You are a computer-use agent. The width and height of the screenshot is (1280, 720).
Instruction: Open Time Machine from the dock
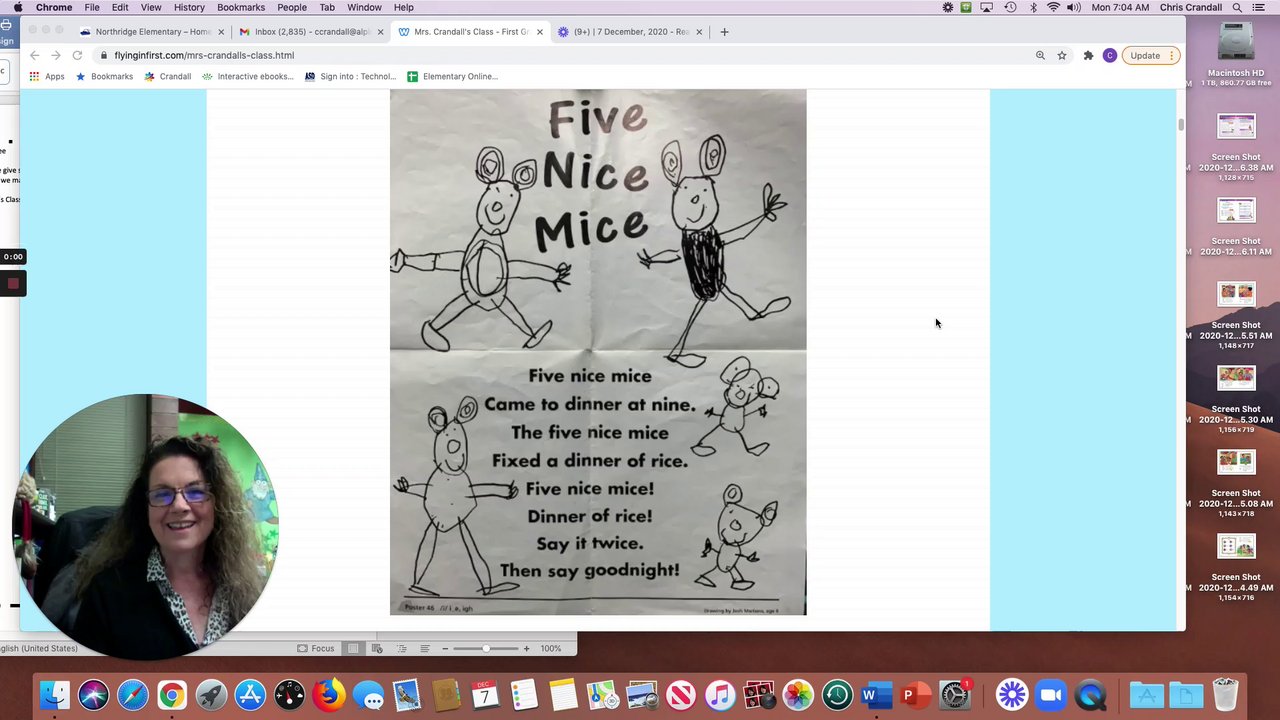tap(837, 694)
